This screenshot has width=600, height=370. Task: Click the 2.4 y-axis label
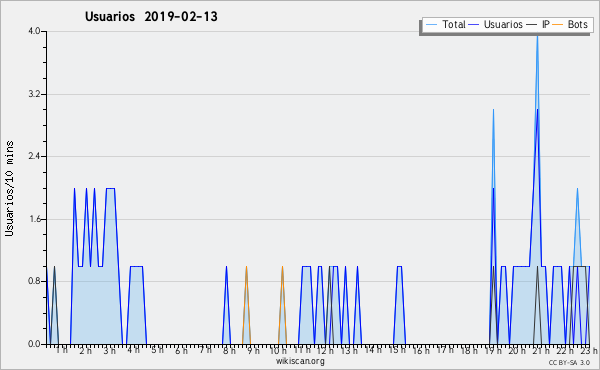[34, 156]
